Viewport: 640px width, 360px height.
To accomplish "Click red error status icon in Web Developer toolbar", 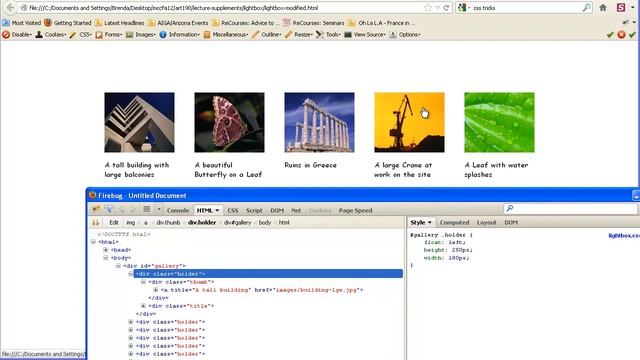I will [x=621, y=35].
